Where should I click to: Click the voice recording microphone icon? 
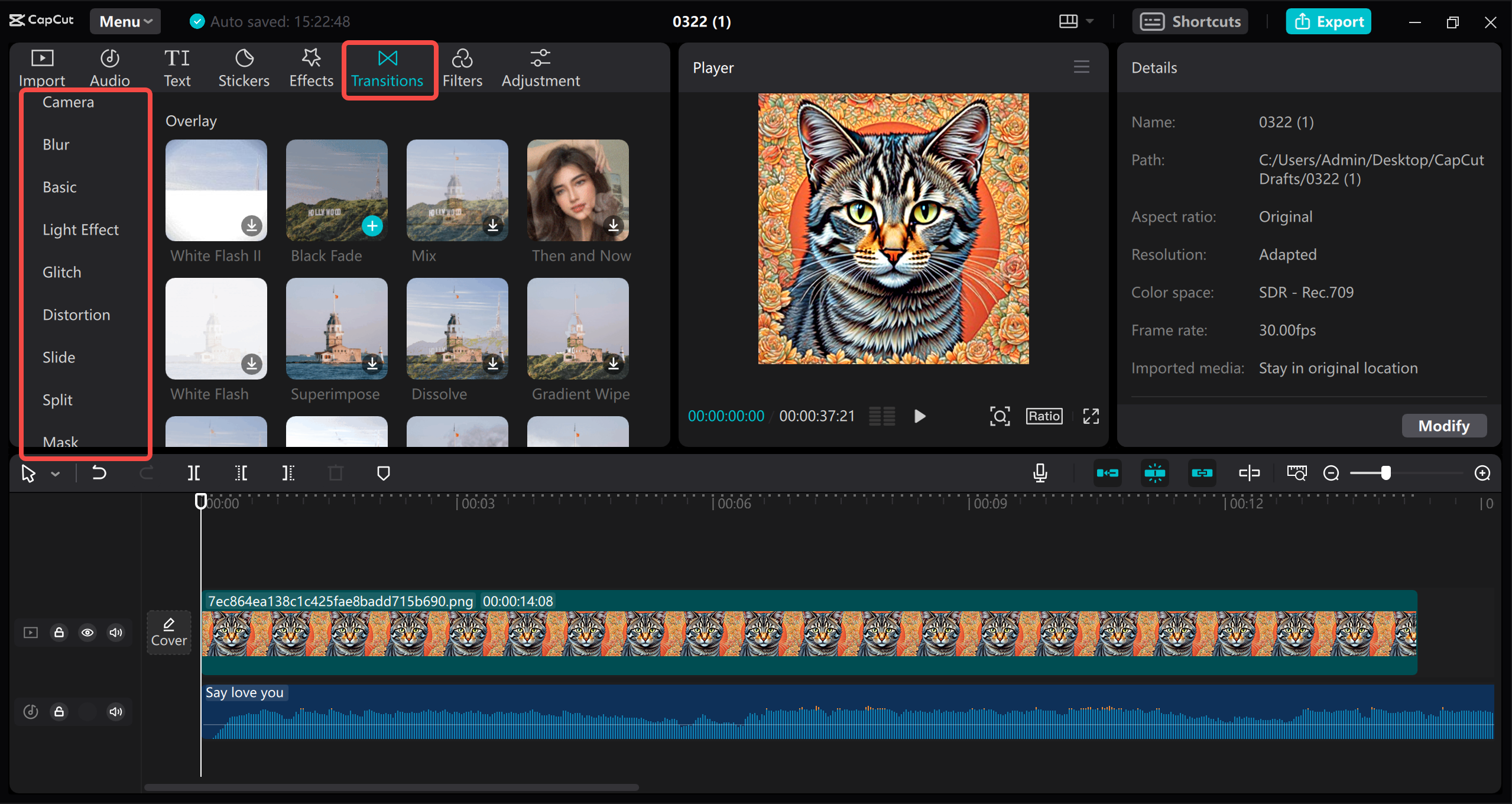(1040, 473)
